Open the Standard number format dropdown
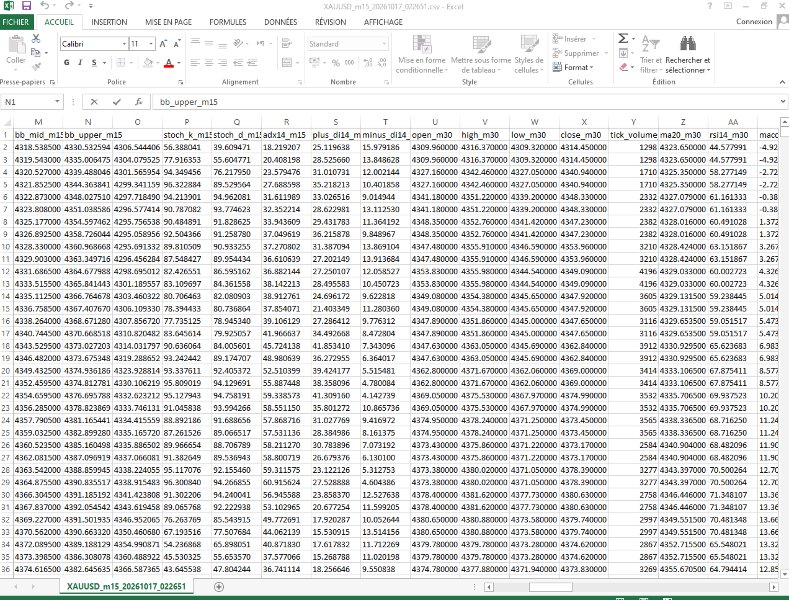This screenshot has height=600, width=789. click(384, 44)
